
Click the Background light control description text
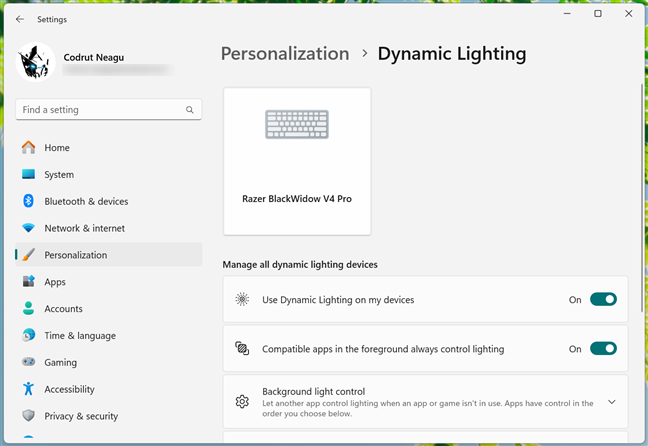click(x=428, y=408)
